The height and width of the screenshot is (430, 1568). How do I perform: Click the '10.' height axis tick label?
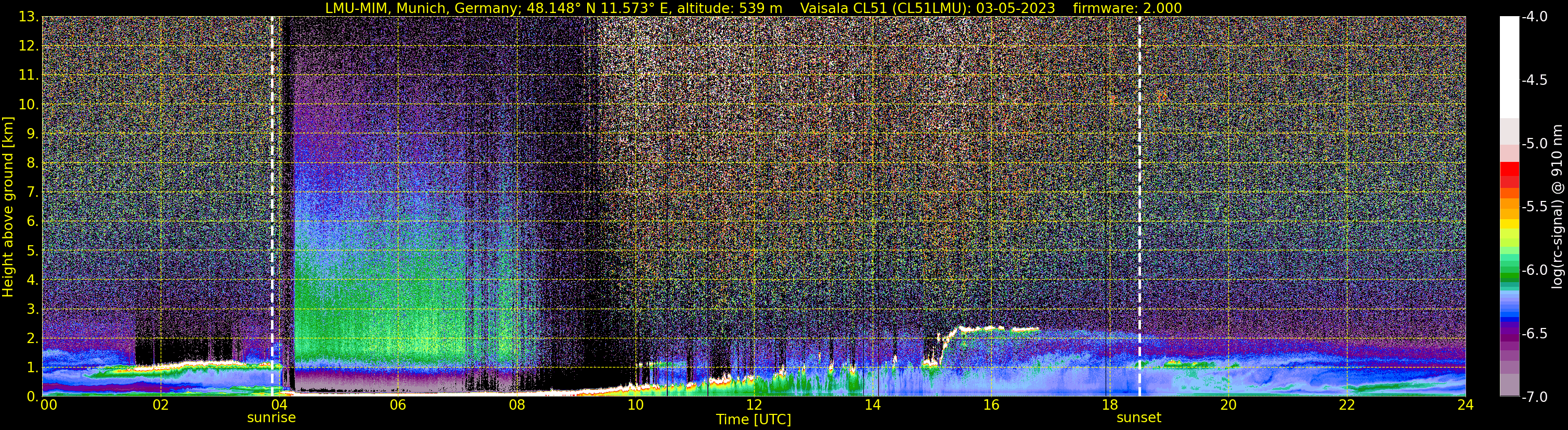29,105
